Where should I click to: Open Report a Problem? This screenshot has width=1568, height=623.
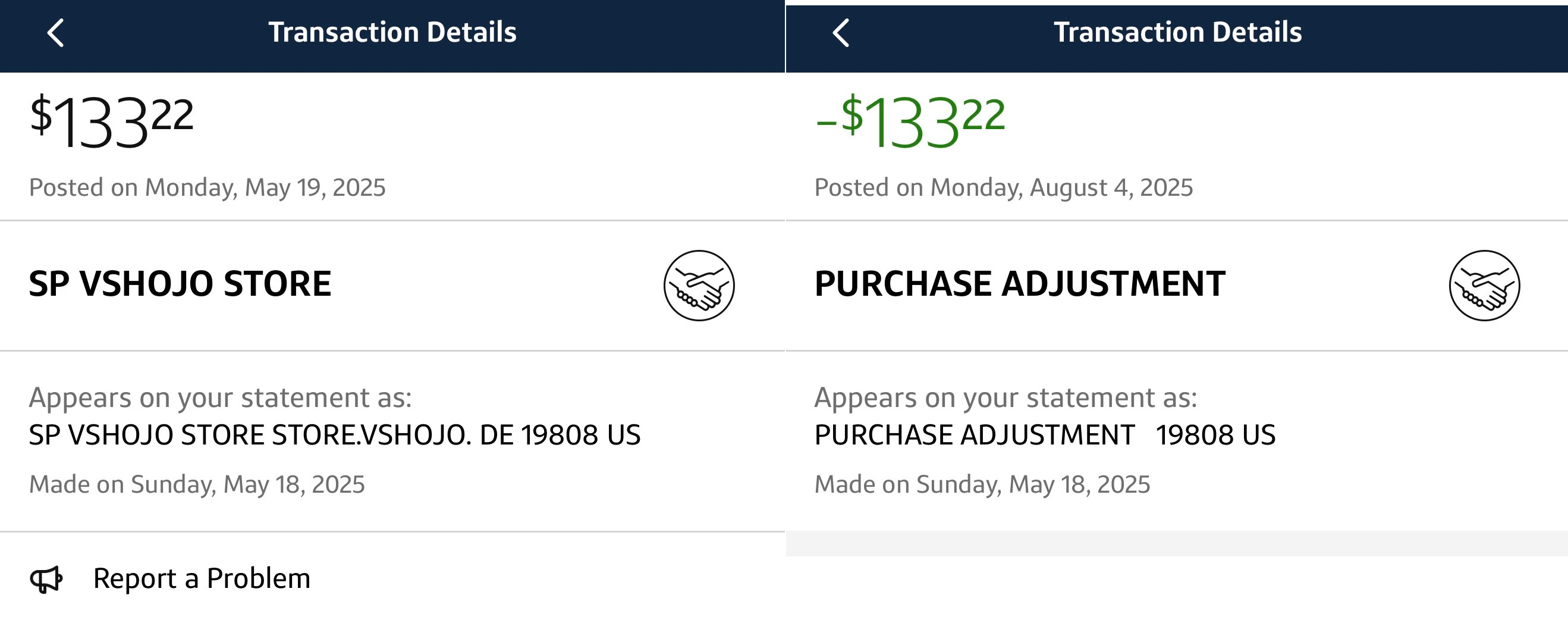[202, 578]
